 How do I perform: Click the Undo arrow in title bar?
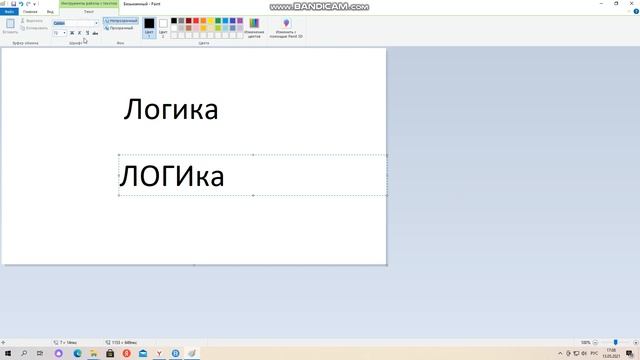[x=21, y=4]
